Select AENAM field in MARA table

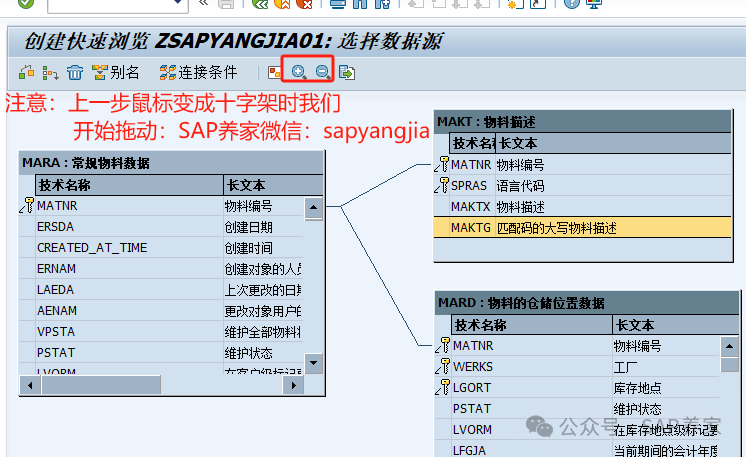pyautogui.click(x=161, y=311)
